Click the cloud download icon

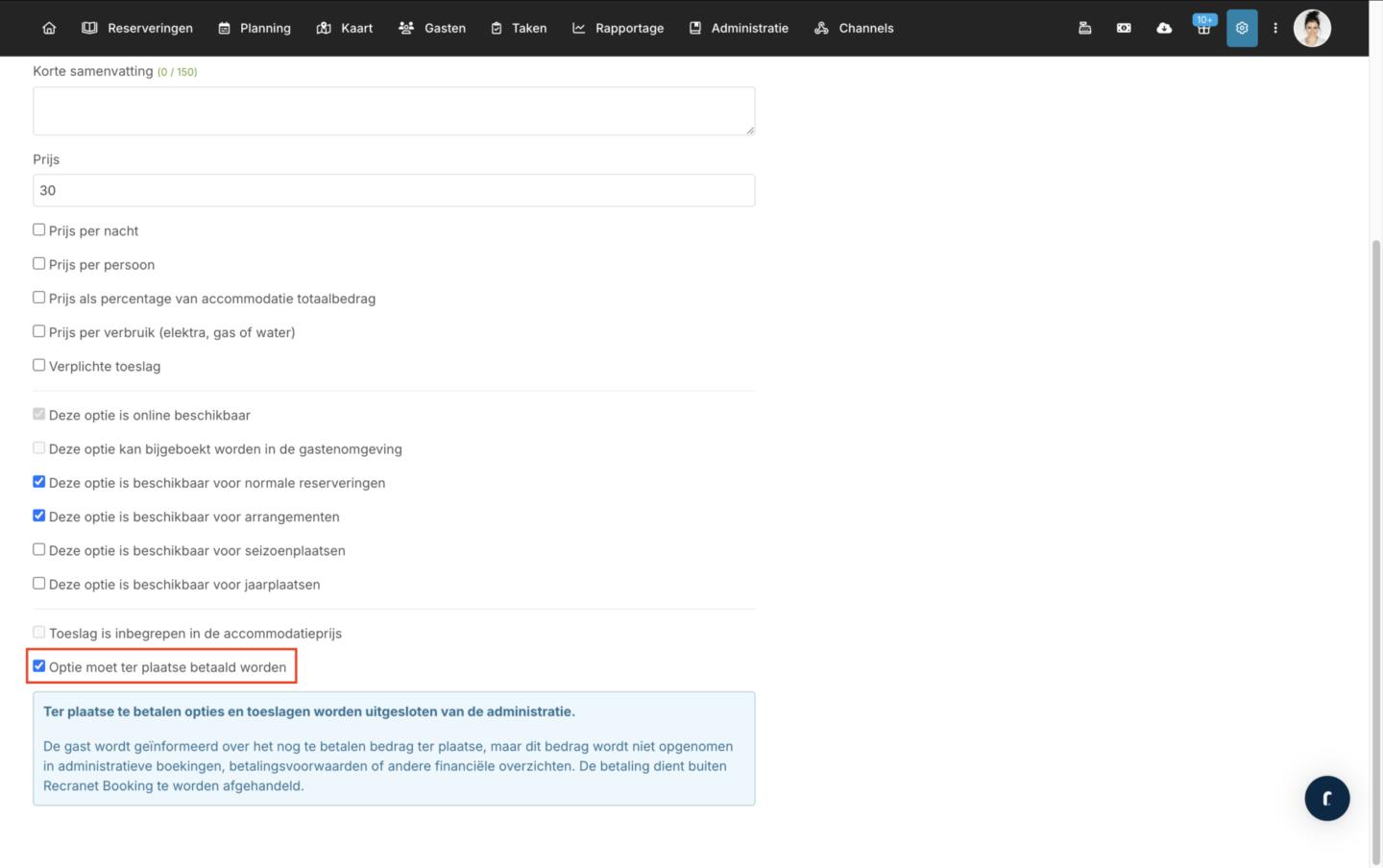(1163, 28)
